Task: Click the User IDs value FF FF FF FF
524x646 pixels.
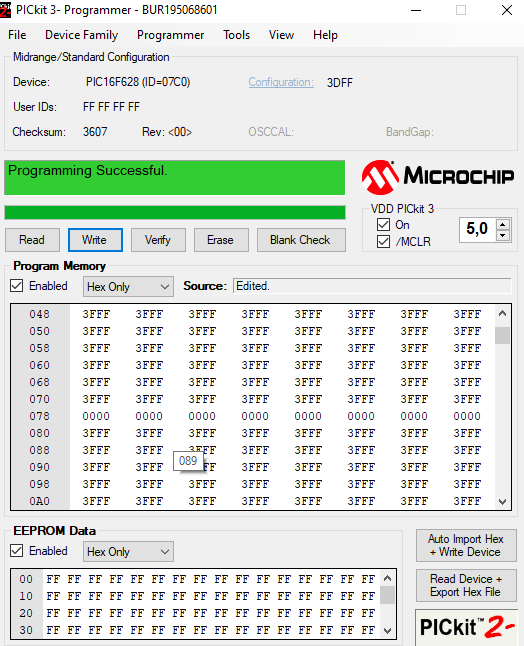Action: (111, 107)
